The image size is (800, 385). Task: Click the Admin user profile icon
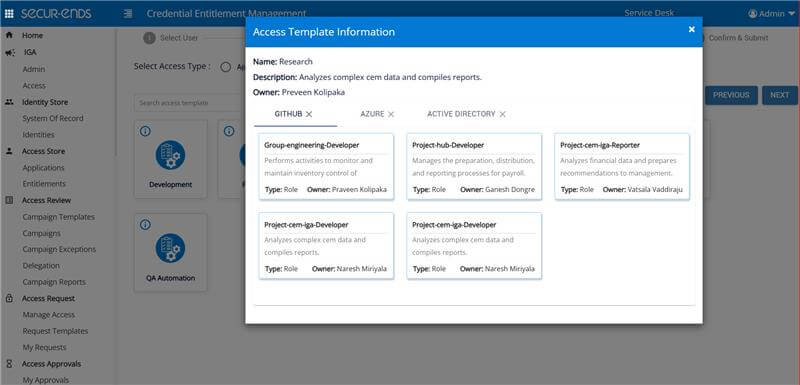(753, 14)
